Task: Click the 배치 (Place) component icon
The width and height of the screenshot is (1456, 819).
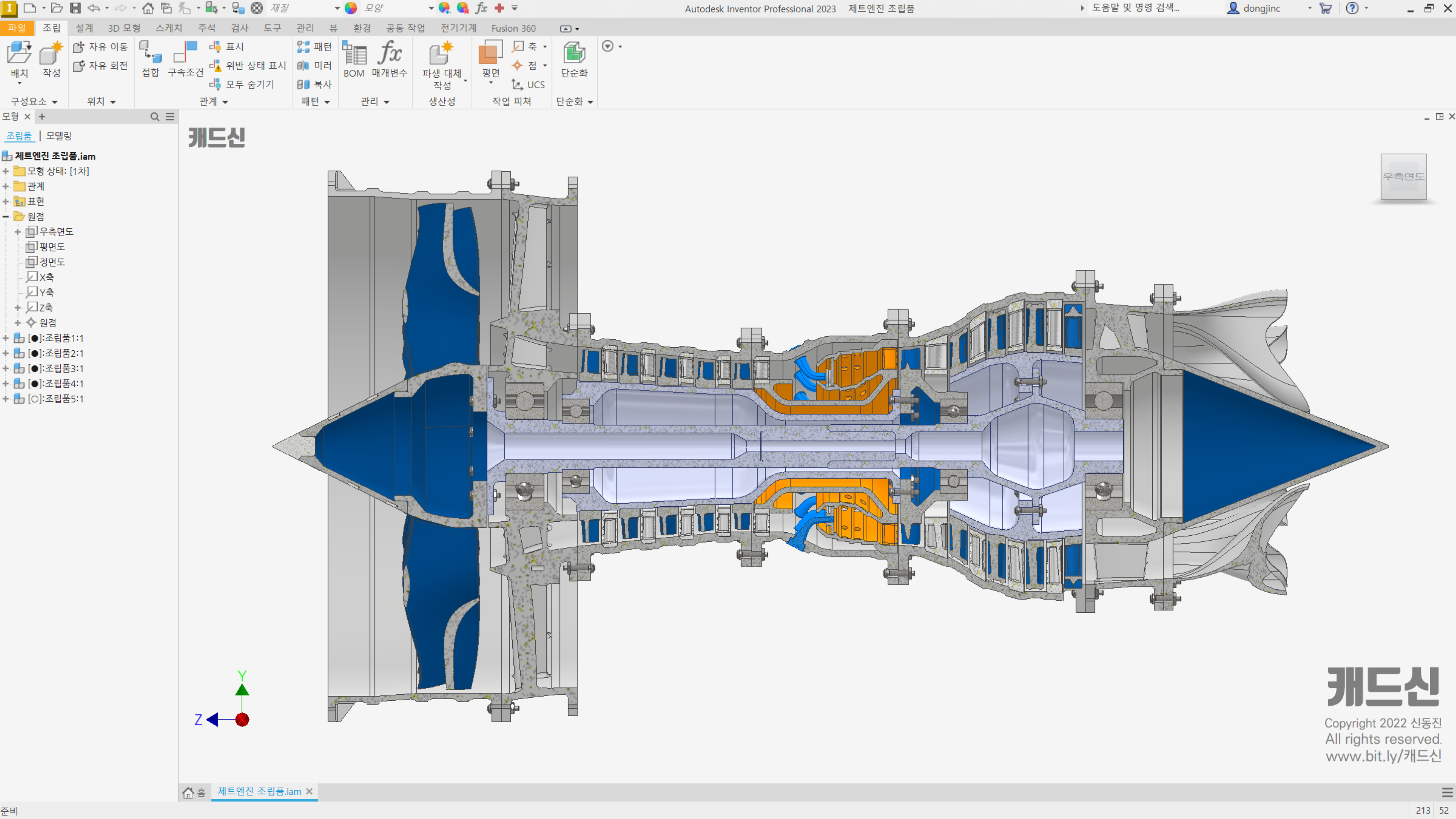Action: click(x=19, y=53)
